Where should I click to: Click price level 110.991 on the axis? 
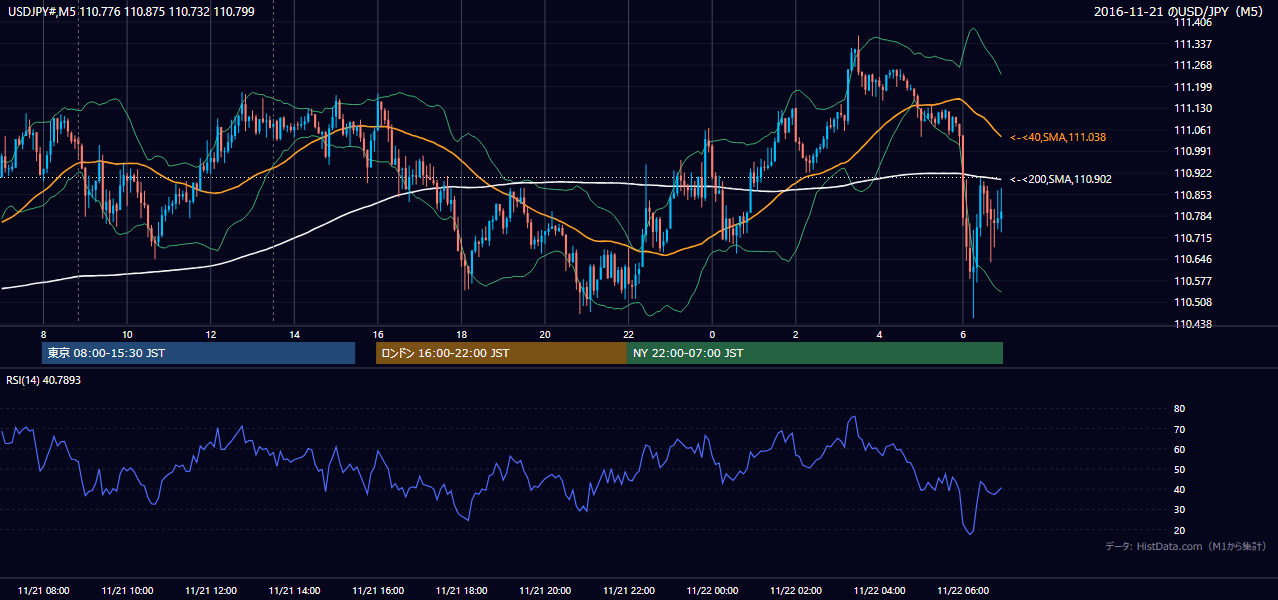coord(1193,151)
